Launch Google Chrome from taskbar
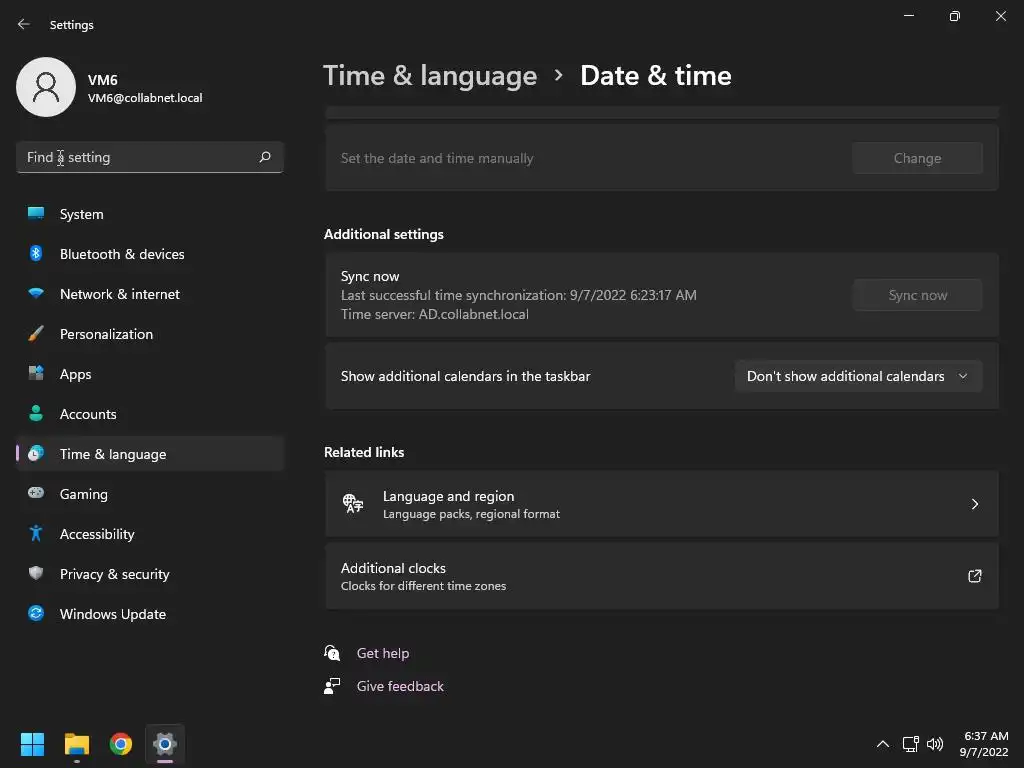The width and height of the screenshot is (1024, 768). tap(121, 744)
